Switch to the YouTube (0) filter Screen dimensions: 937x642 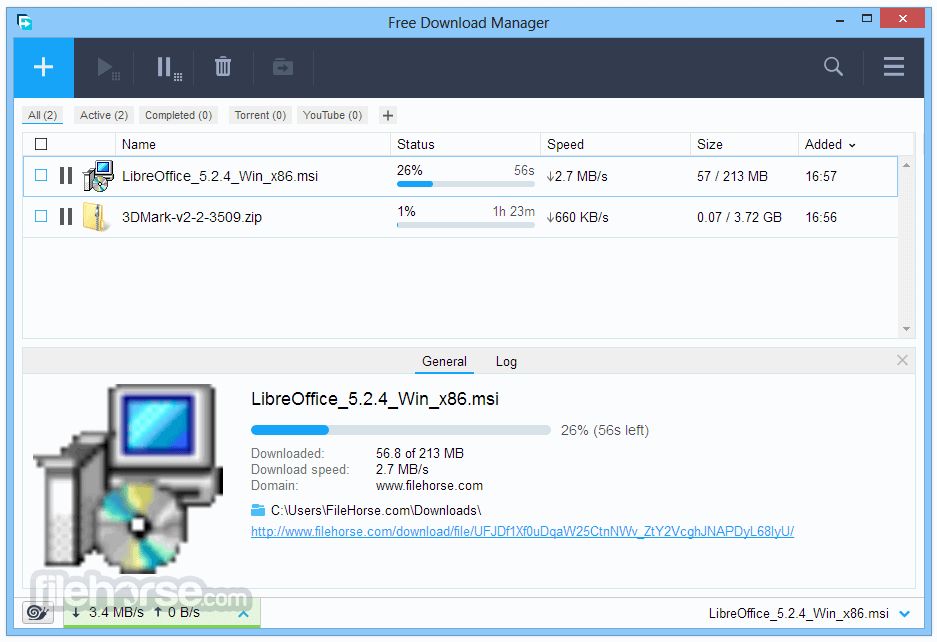332,115
